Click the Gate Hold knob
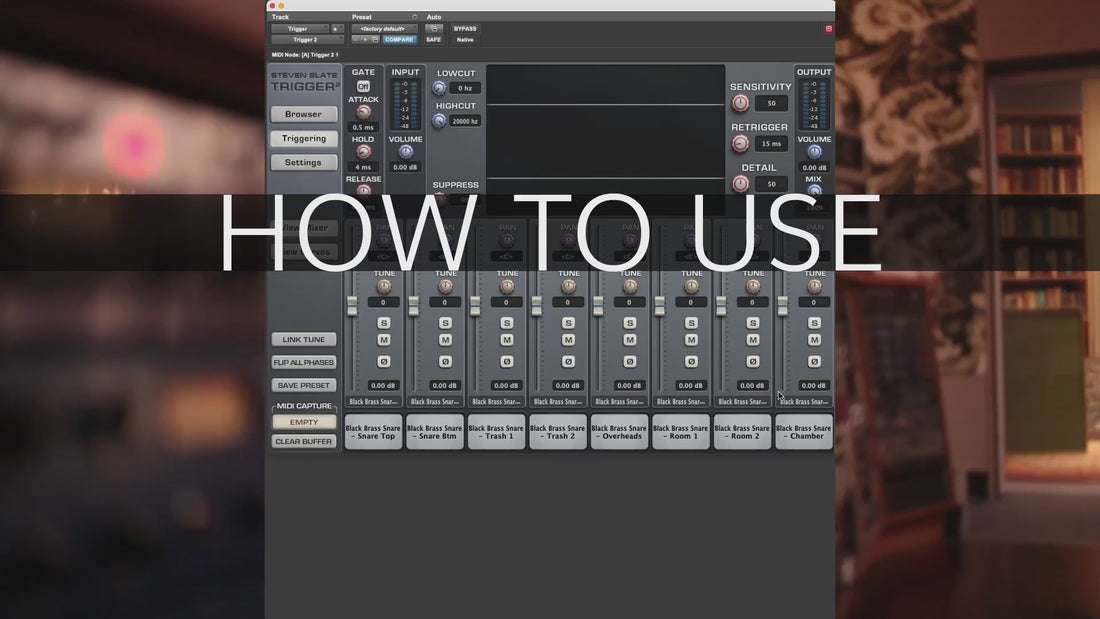This screenshot has width=1100, height=619. coord(363,152)
